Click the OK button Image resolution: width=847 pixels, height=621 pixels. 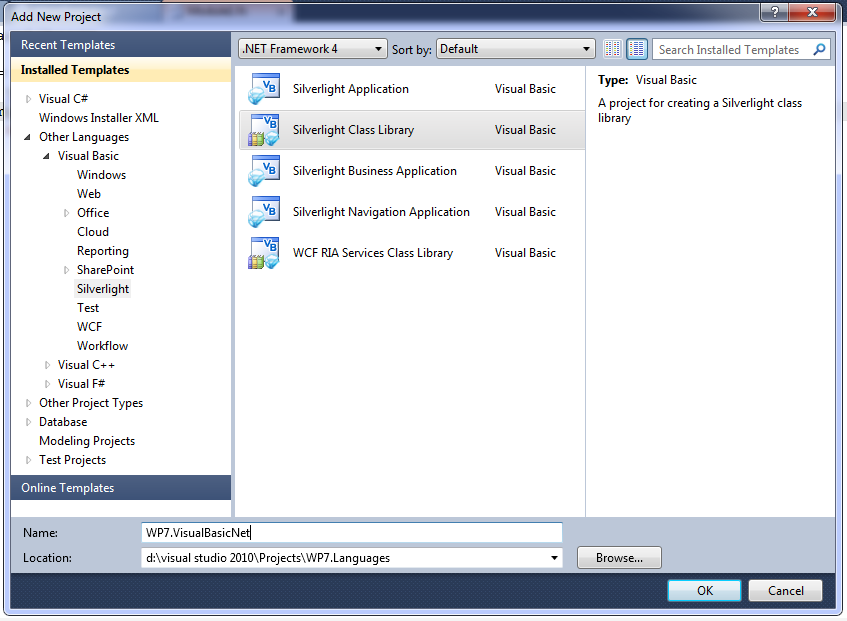[704, 590]
